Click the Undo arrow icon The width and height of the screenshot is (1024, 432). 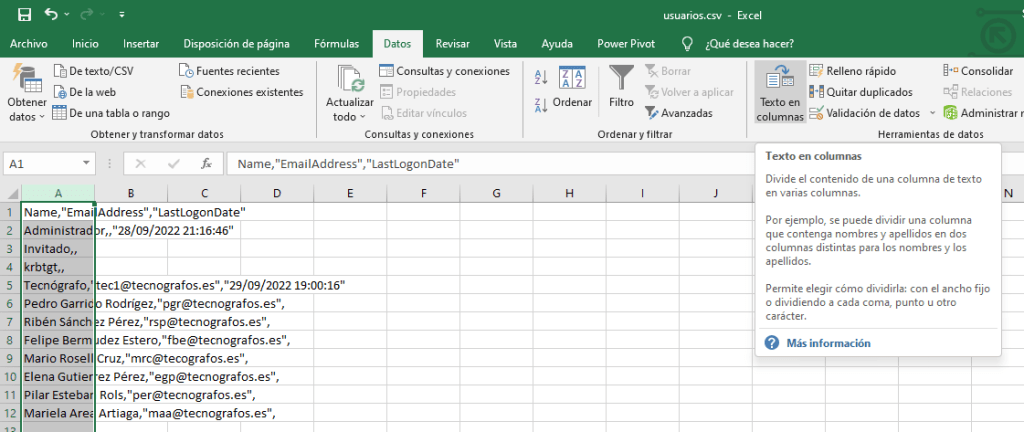click(51, 15)
